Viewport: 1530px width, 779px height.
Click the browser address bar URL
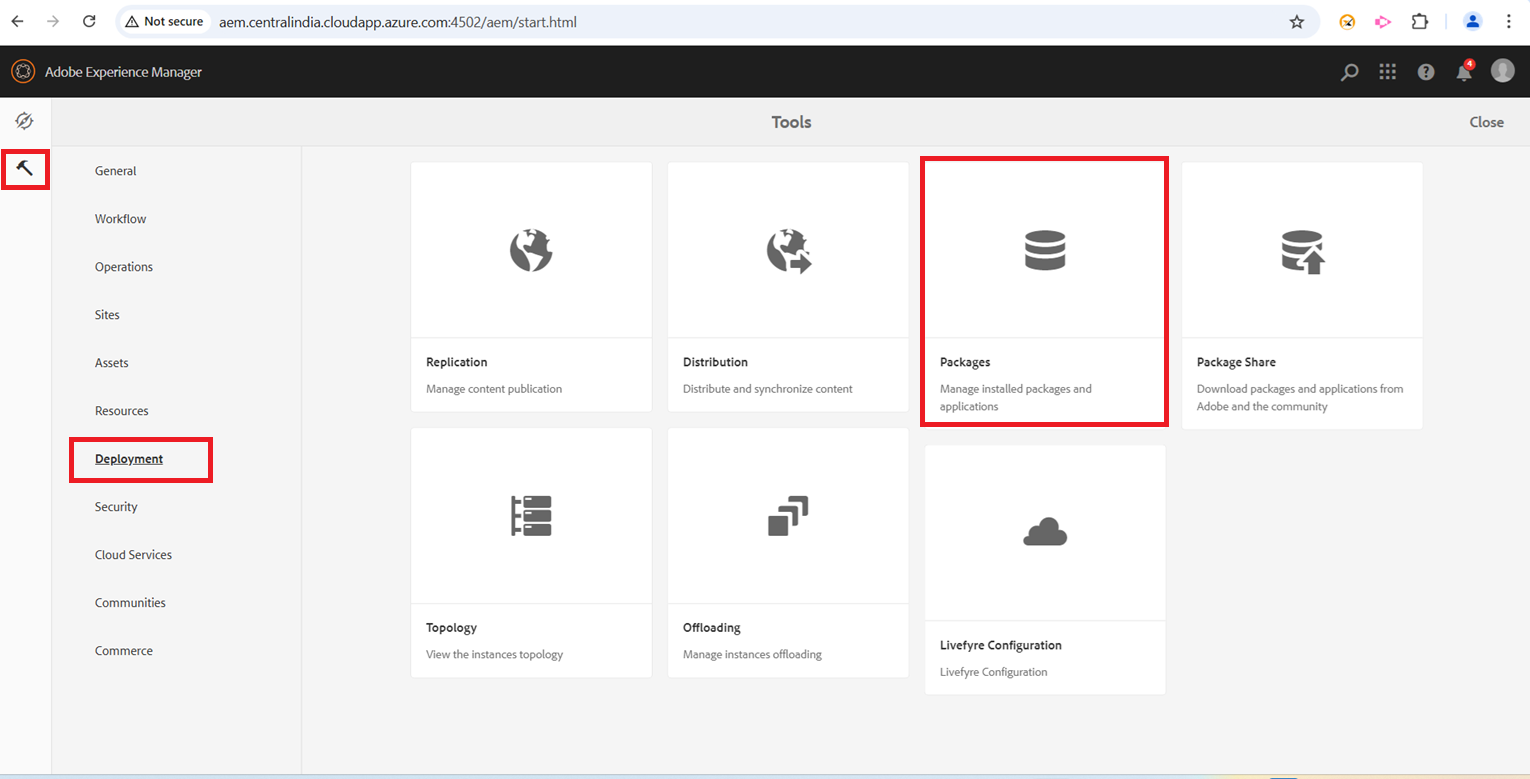(x=398, y=22)
